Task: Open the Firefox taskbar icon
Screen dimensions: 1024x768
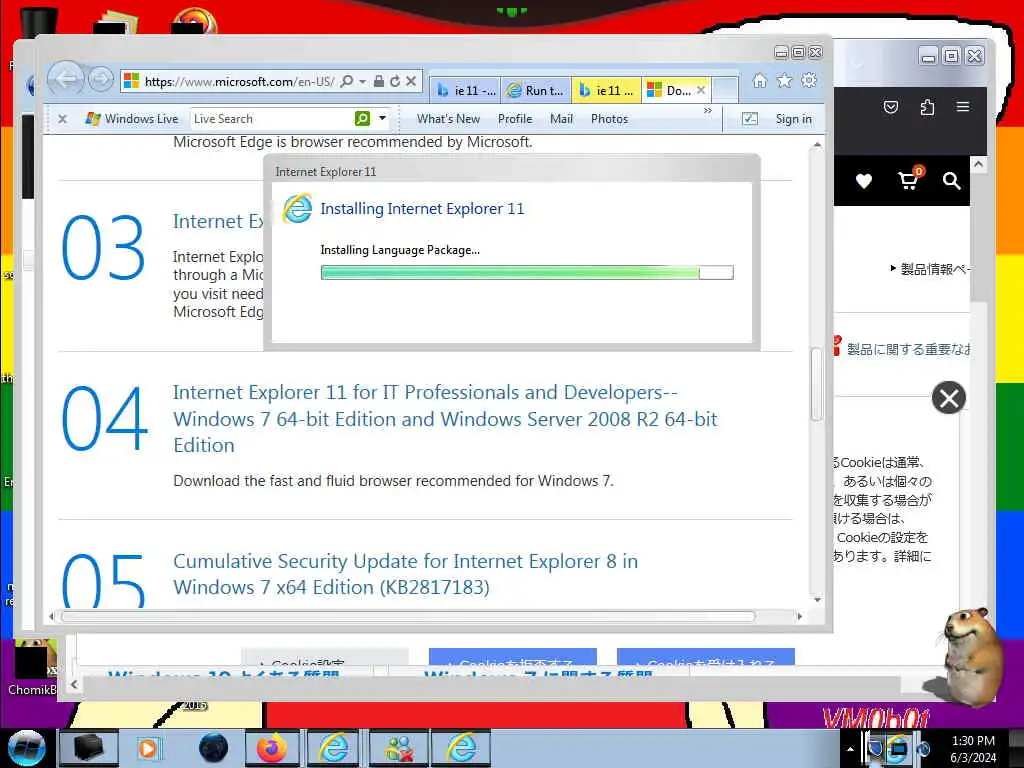Action: [x=272, y=748]
